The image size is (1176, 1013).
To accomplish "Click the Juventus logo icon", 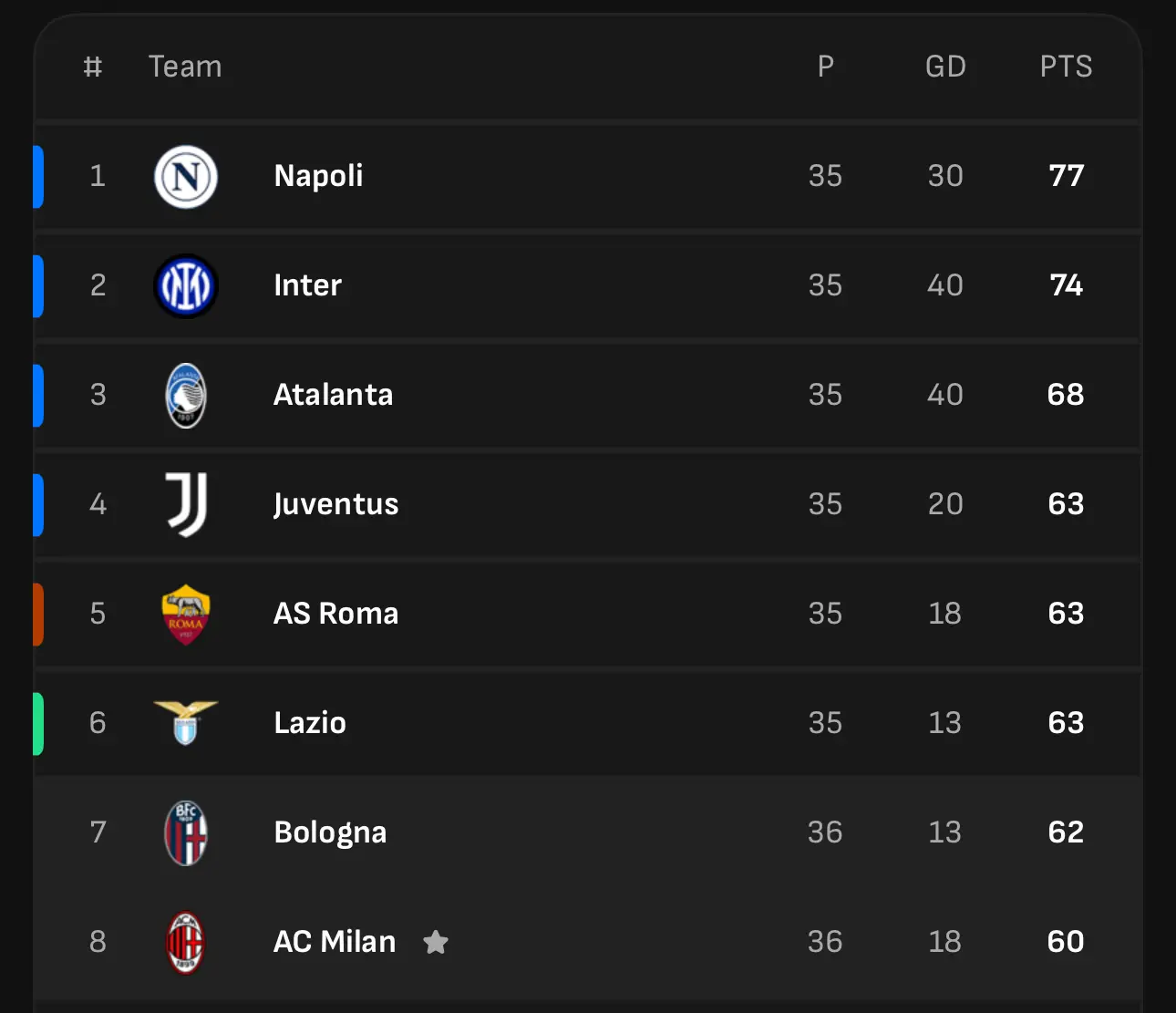I will [187, 504].
